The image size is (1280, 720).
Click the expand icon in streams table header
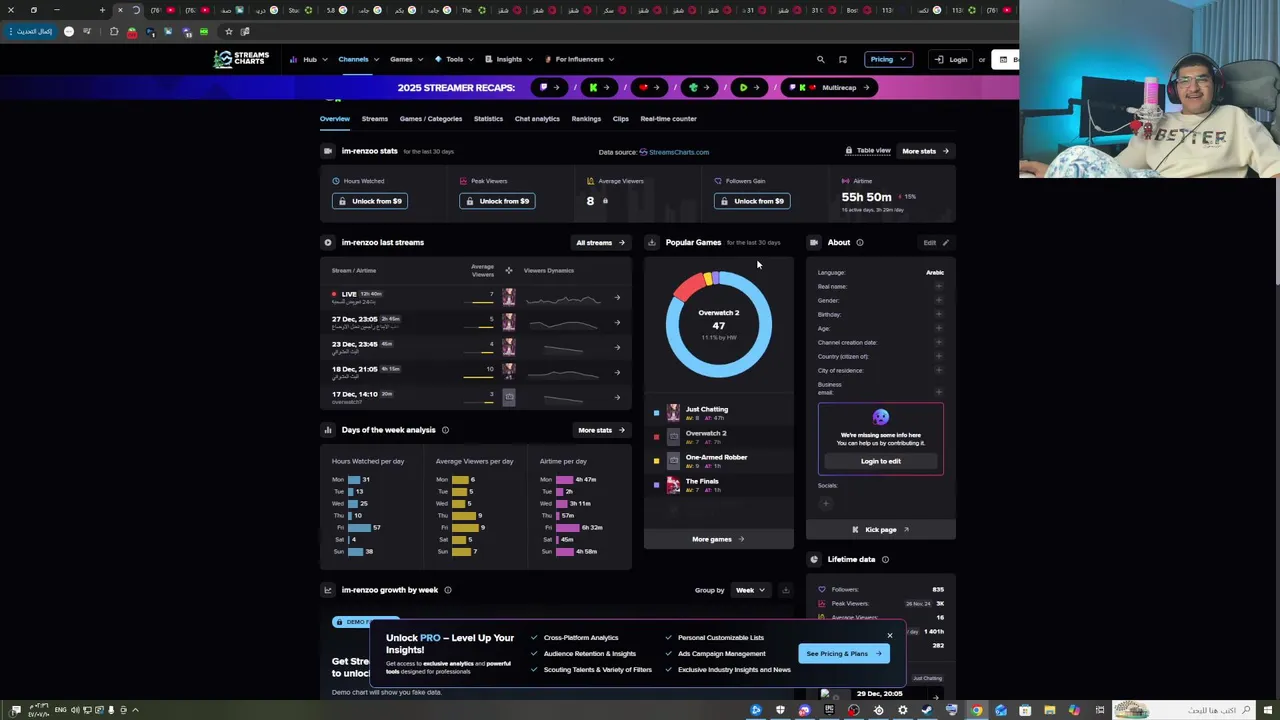click(x=508, y=270)
